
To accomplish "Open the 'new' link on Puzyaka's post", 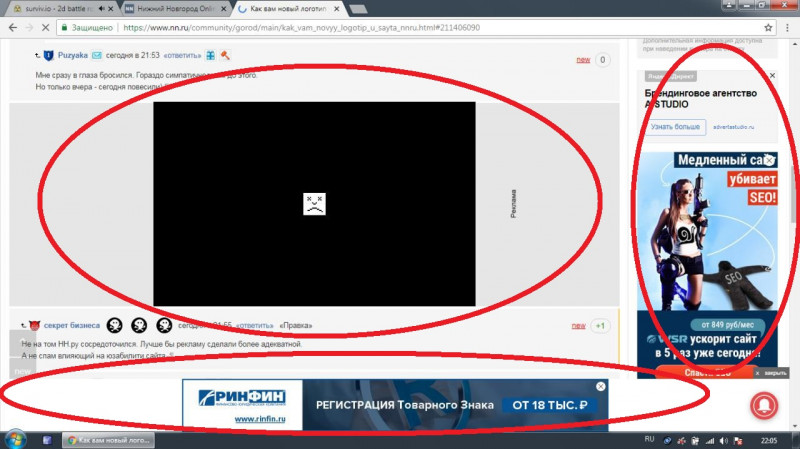I will point(582,60).
